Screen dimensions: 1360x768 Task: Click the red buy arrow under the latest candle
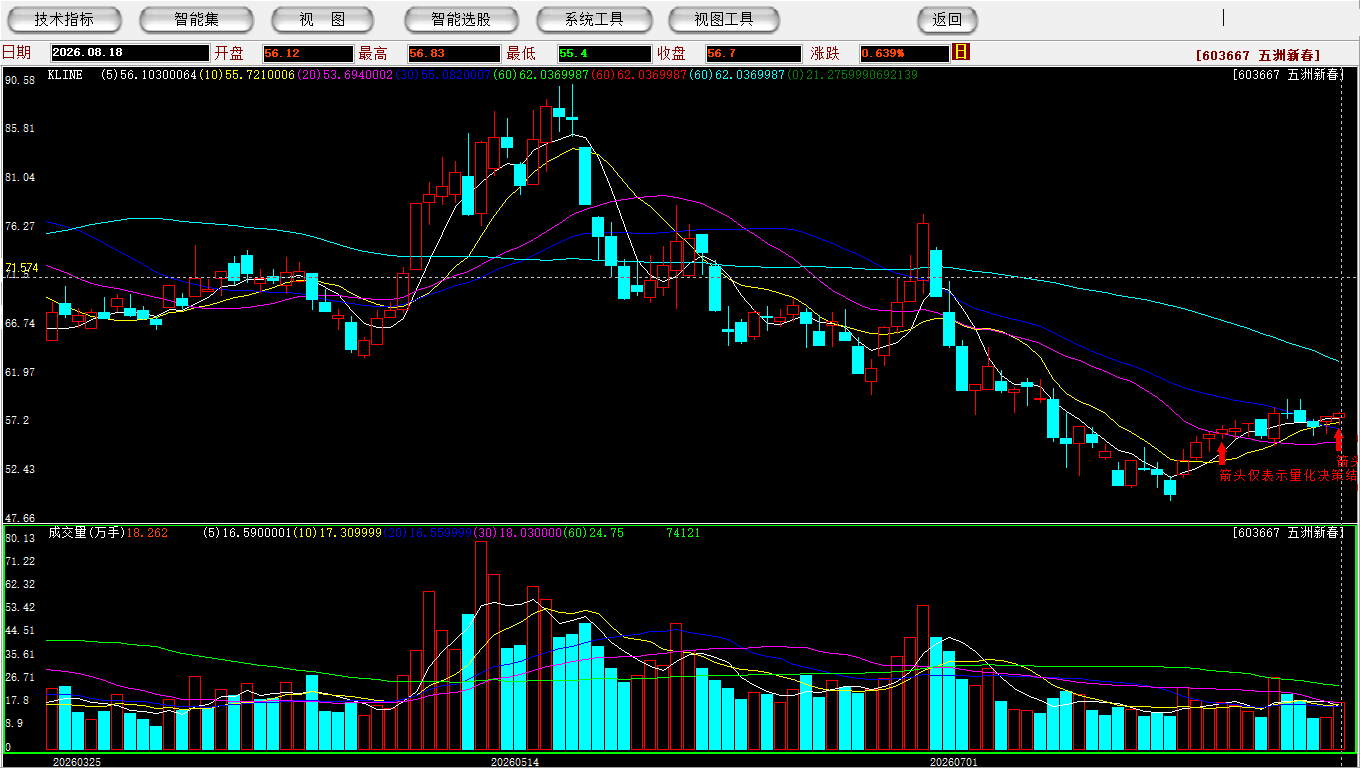(x=1339, y=440)
